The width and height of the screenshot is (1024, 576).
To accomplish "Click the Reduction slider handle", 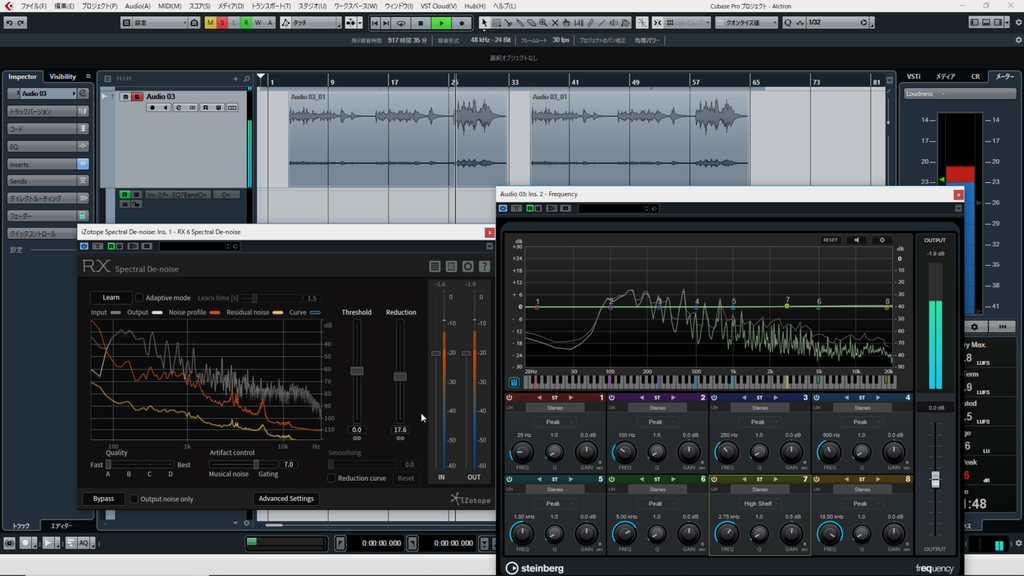I will click(400, 376).
